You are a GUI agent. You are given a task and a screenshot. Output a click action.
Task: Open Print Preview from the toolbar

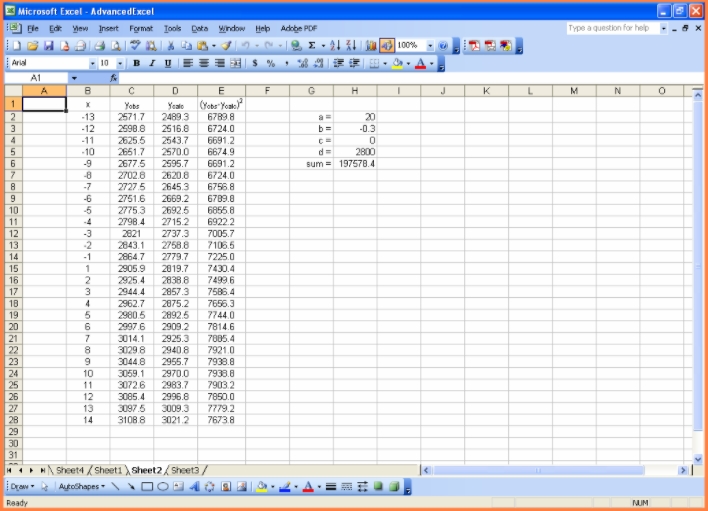(x=116, y=46)
